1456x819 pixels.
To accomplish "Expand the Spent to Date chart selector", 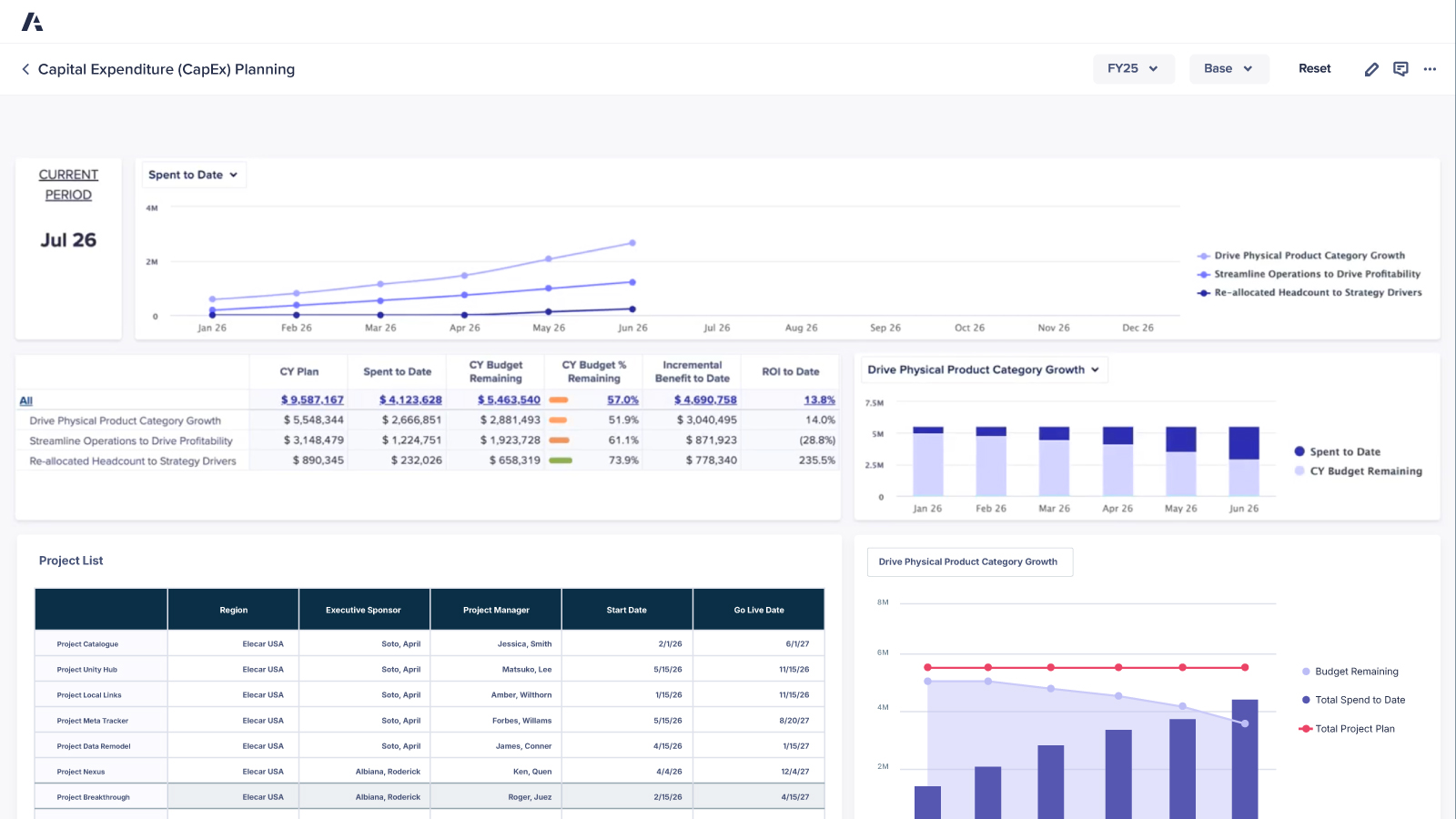I will pyautogui.click(x=192, y=174).
